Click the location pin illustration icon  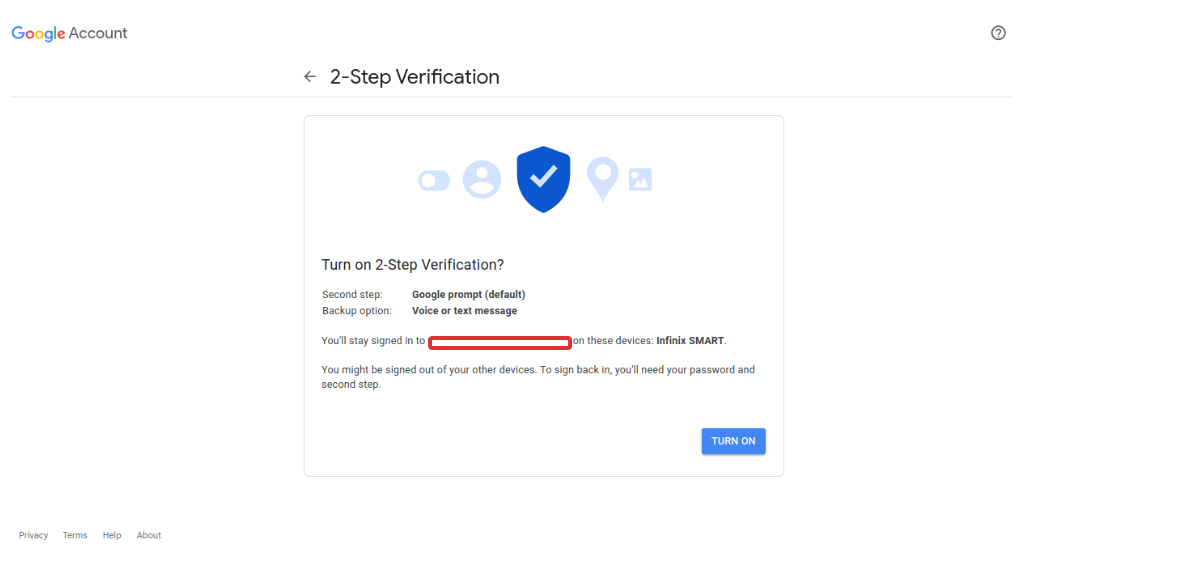point(602,178)
